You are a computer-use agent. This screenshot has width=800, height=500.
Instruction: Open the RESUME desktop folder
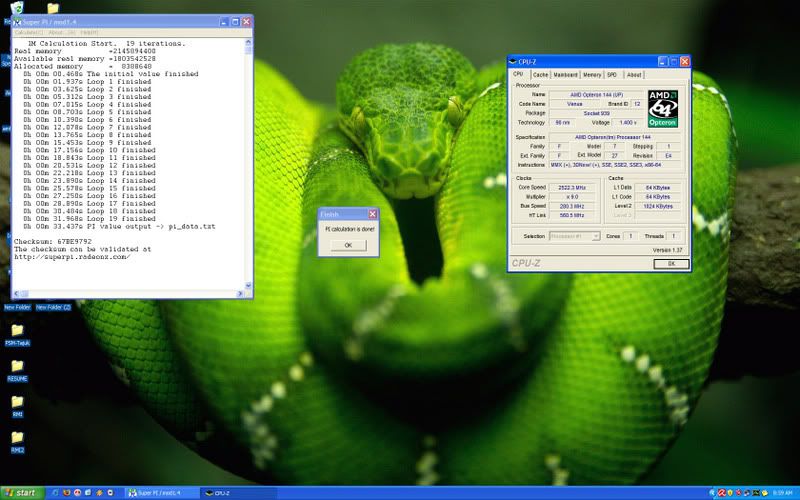click(17, 366)
